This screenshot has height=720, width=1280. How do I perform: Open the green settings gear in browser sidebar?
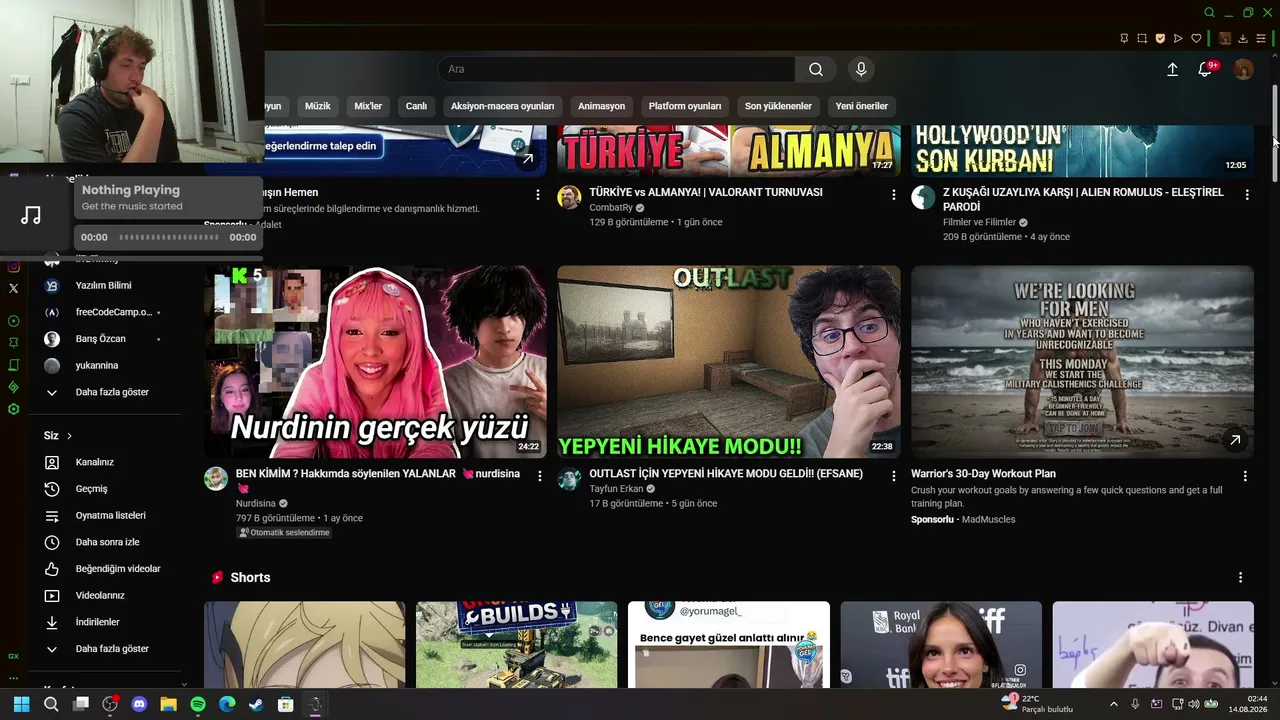pos(13,409)
